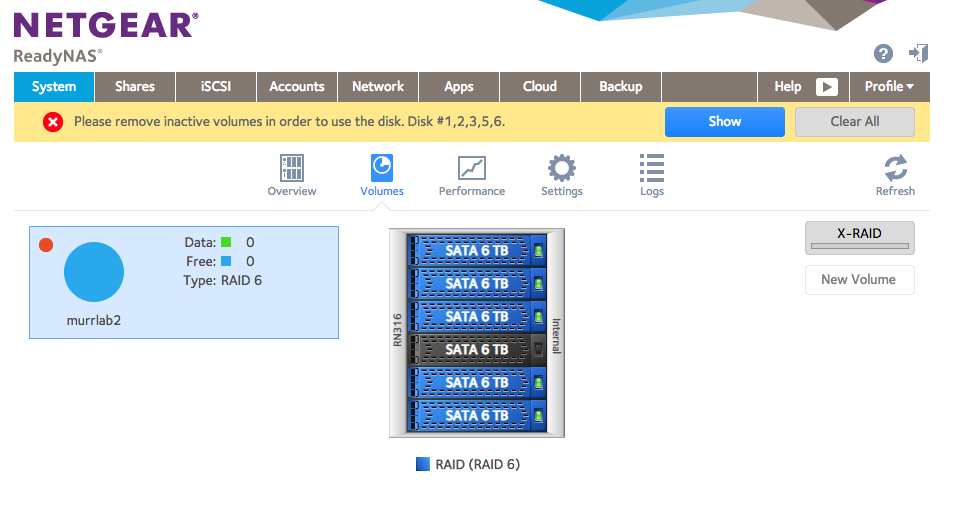Select the Volumes pie chart icon
This screenshot has height=510, width=958.
(x=382, y=166)
